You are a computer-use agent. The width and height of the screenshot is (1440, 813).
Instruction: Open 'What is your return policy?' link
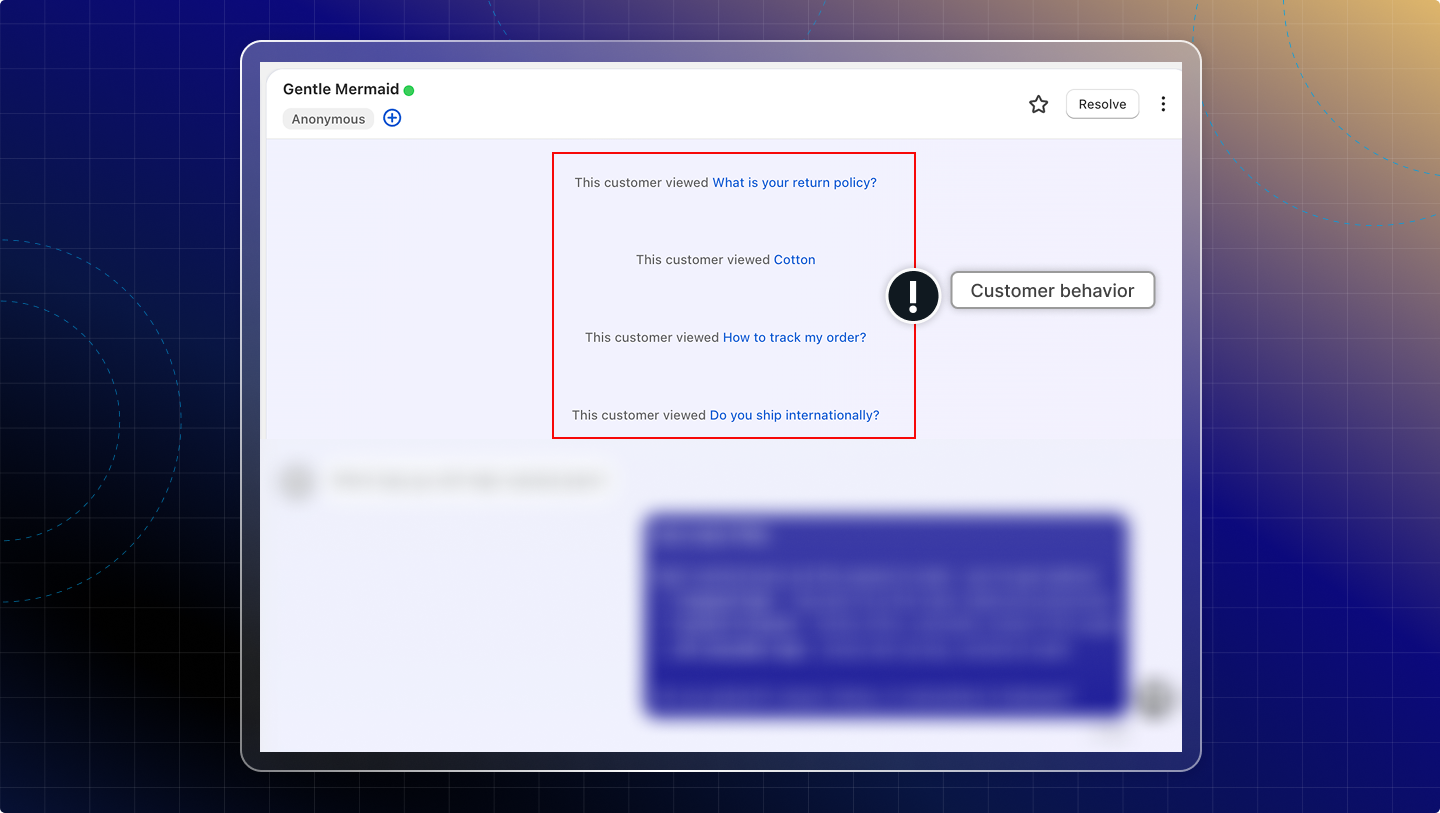pos(794,183)
